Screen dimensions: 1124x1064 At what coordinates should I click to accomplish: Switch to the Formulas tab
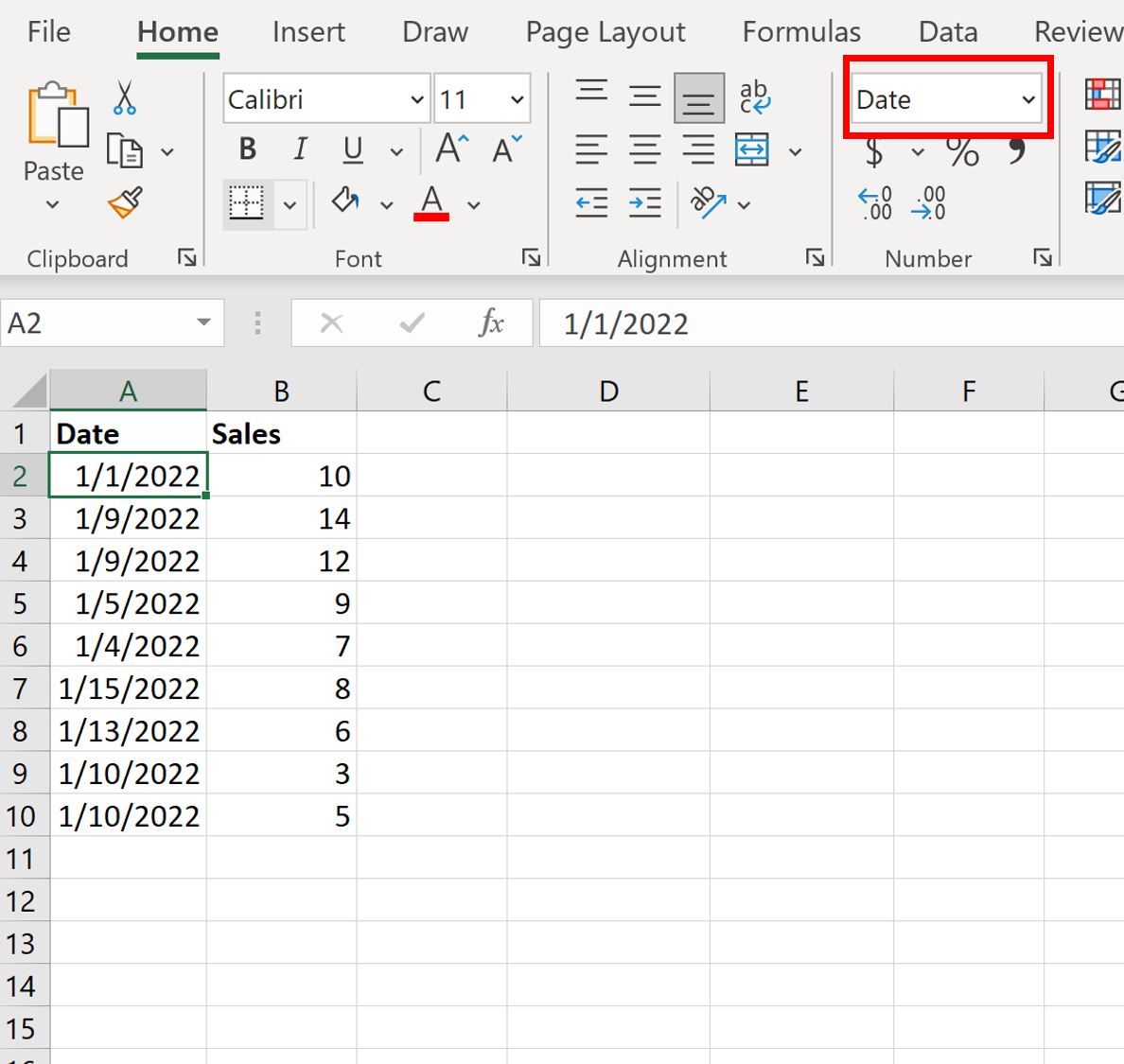pyautogui.click(x=801, y=32)
